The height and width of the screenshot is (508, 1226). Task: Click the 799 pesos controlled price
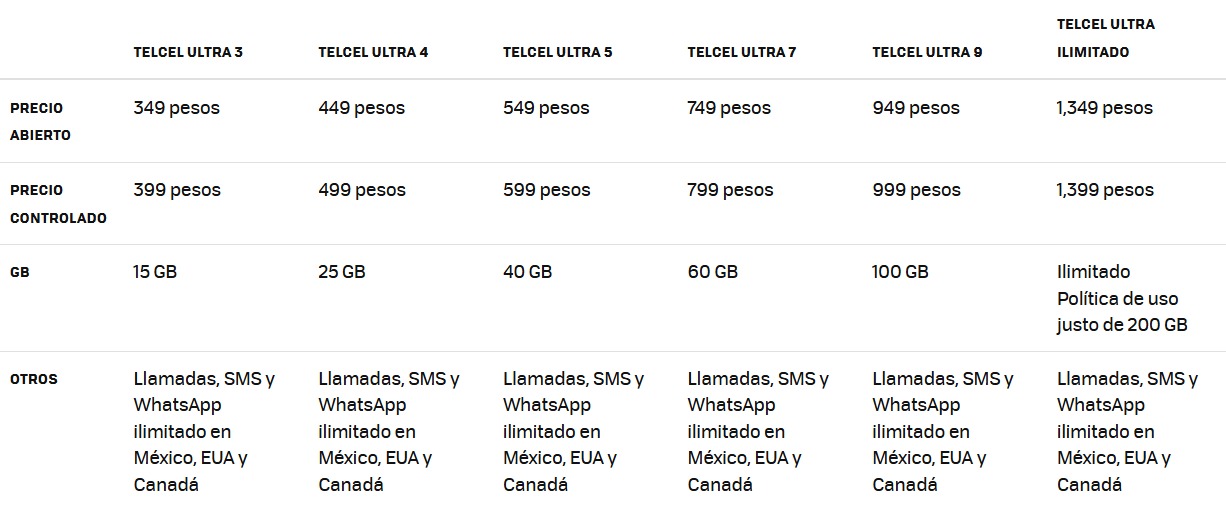pos(730,190)
